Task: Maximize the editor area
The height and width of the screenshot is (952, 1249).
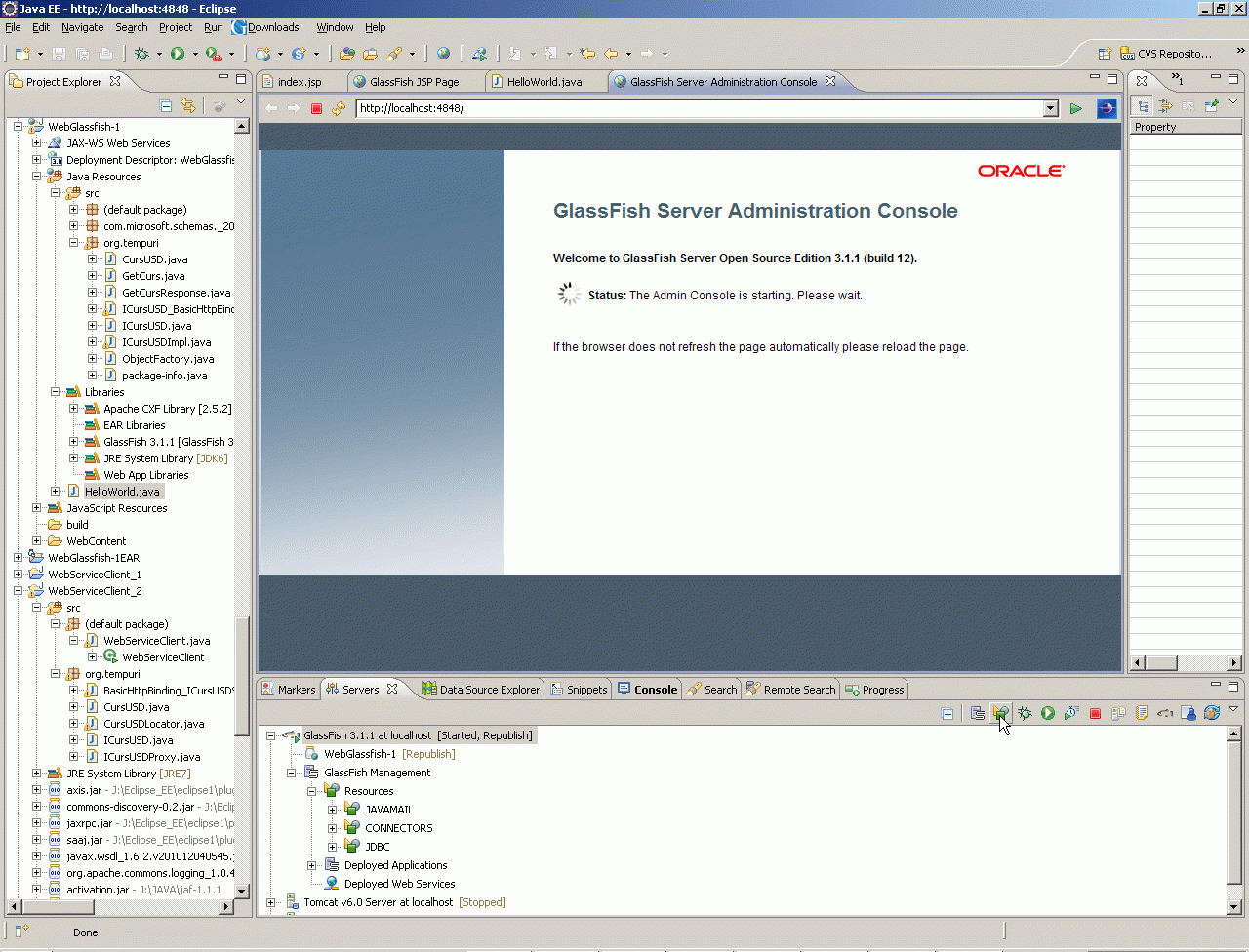Action: [1112, 79]
